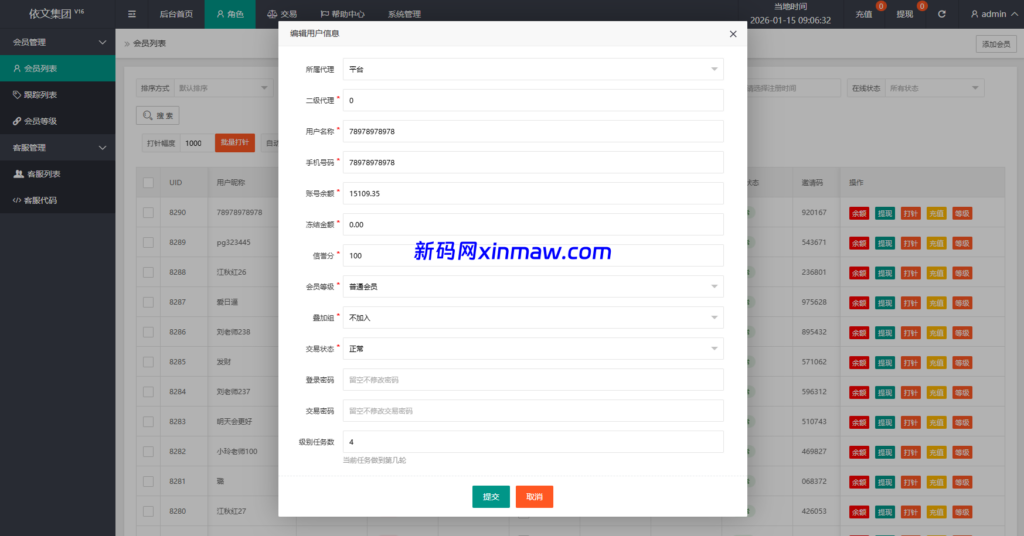Click 等级 button in row 068372
Image resolution: width=1024 pixels, height=536 pixels.
tap(962, 482)
